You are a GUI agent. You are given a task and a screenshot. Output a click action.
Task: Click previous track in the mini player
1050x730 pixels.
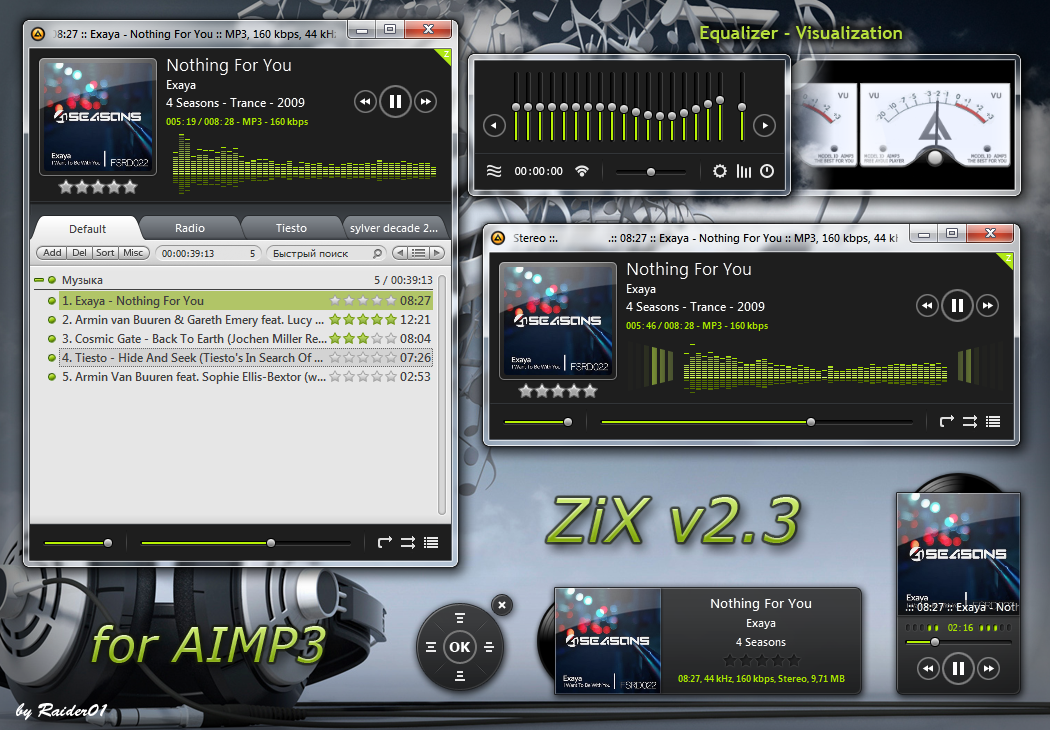(x=927, y=668)
